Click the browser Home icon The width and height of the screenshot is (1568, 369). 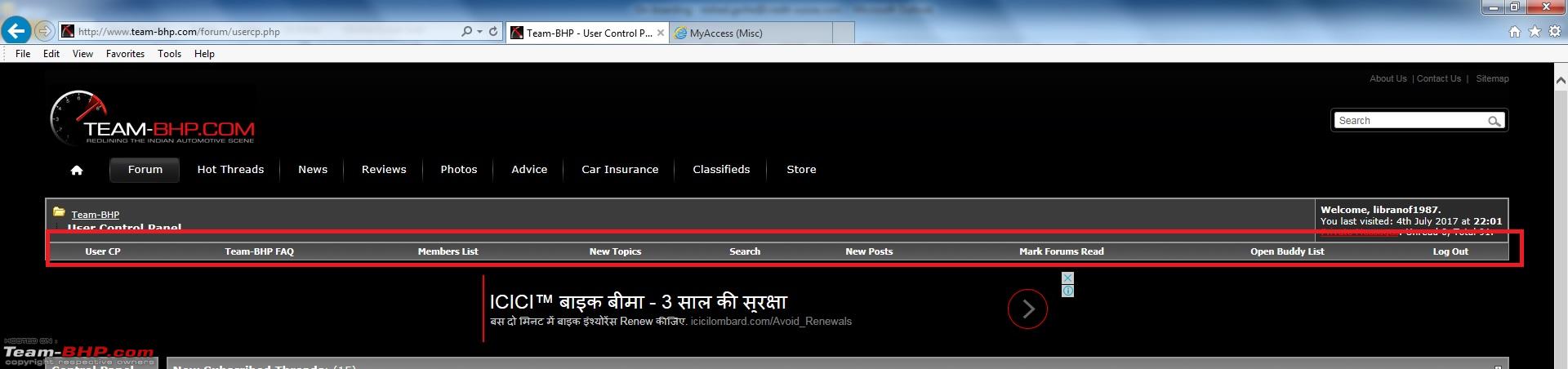tap(1515, 32)
